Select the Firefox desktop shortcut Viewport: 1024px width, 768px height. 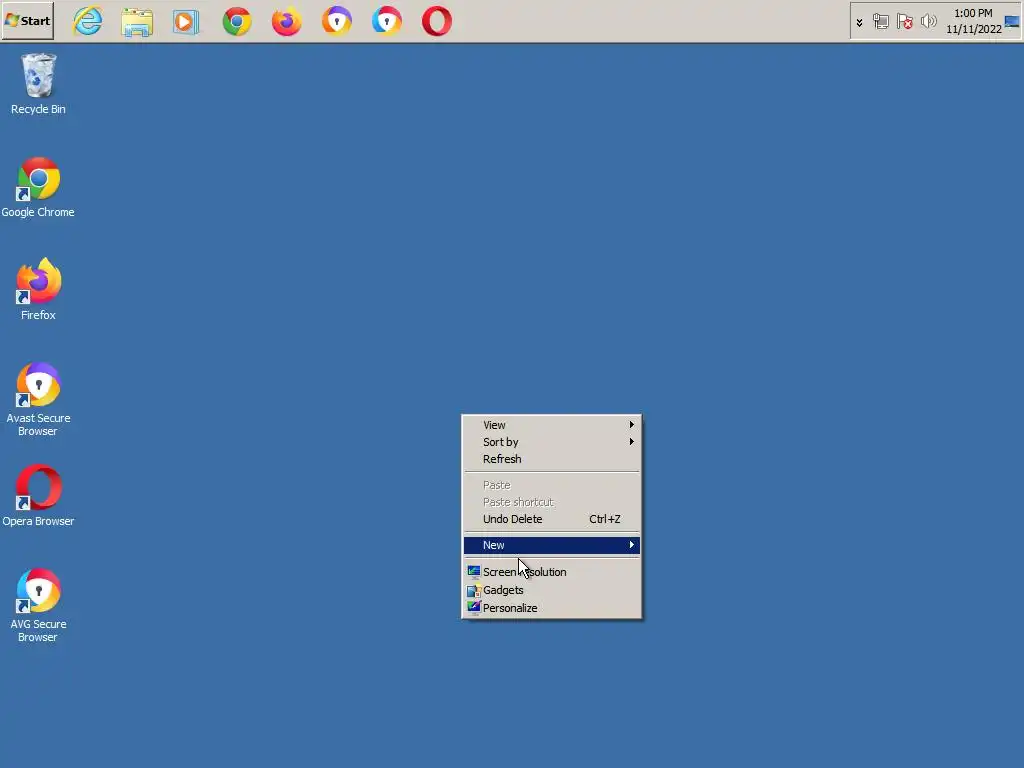point(38,290)
